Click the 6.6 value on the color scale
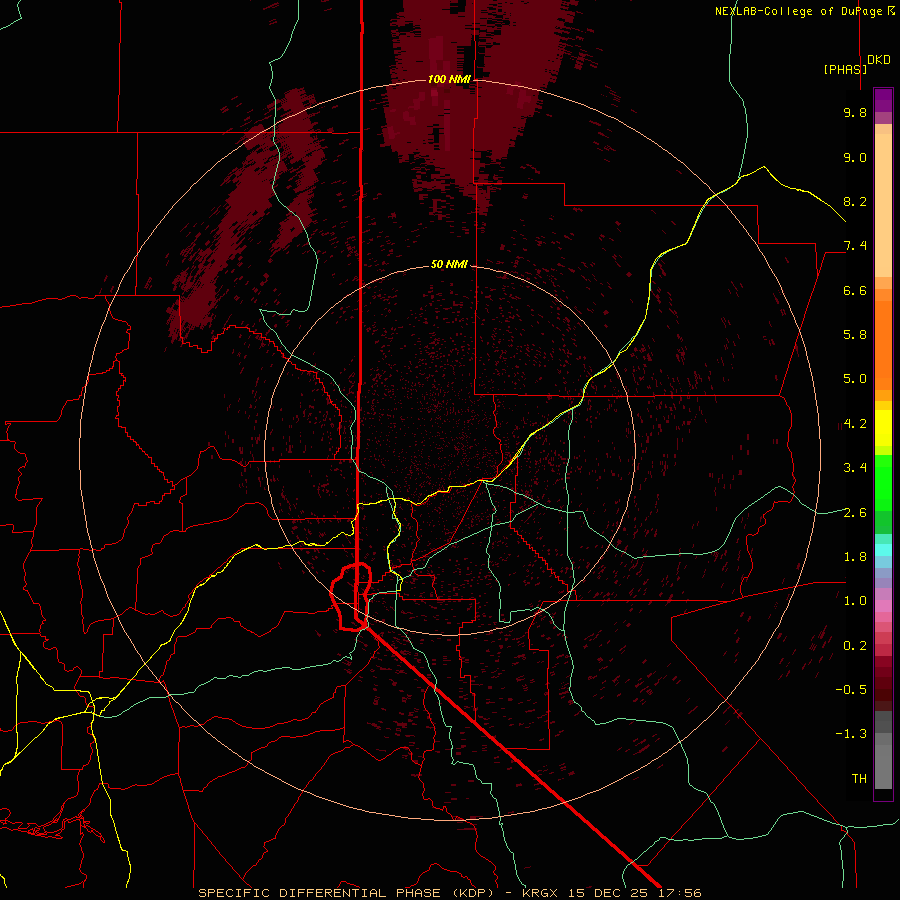This screenshot has height=900, width=900. pyautogui.click(x=855, y=290)
